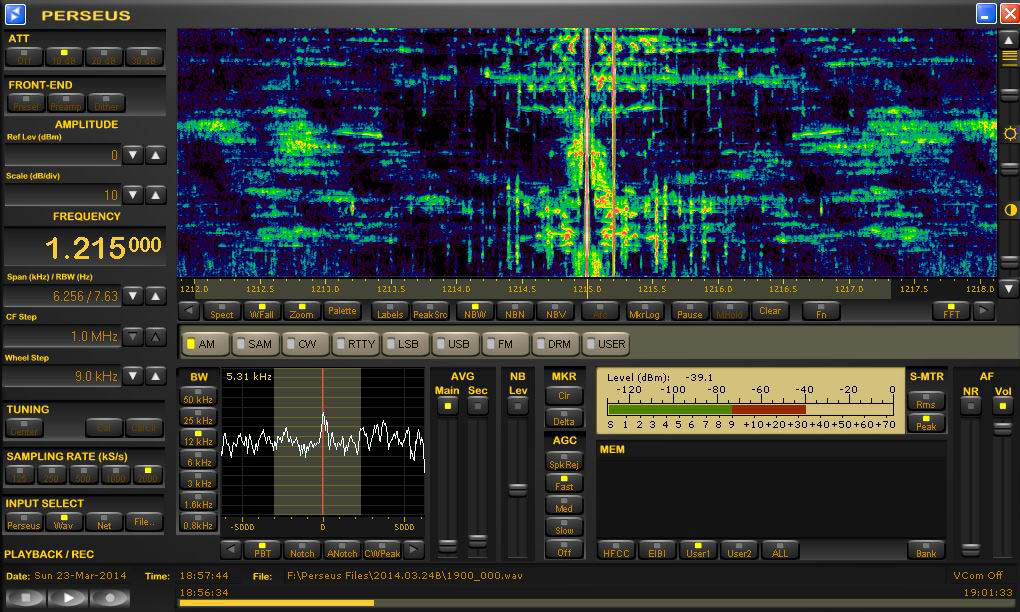
Task: Select the EIBI memory database
Action: tap(657, 550)
